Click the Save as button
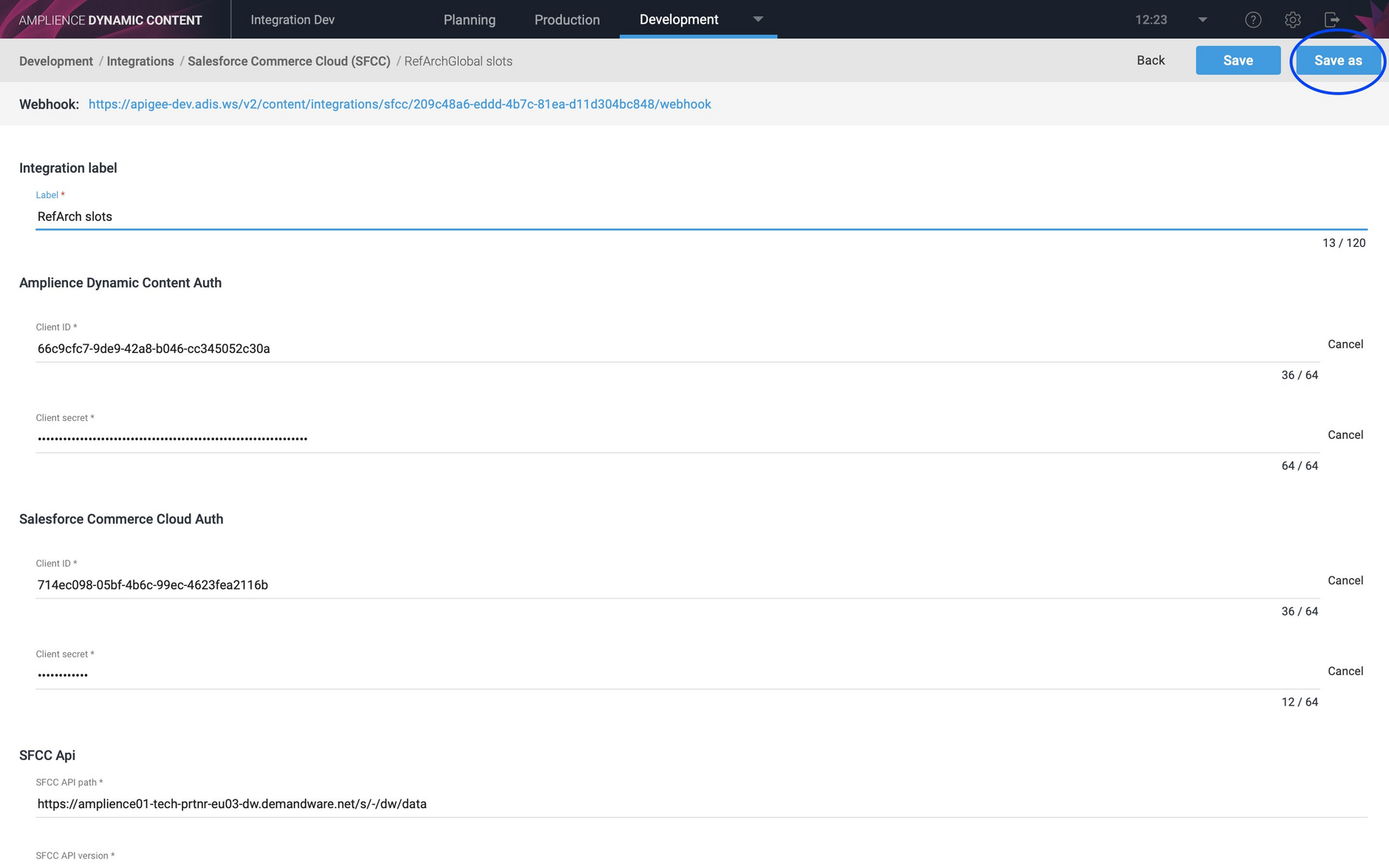 [1338, 61]
